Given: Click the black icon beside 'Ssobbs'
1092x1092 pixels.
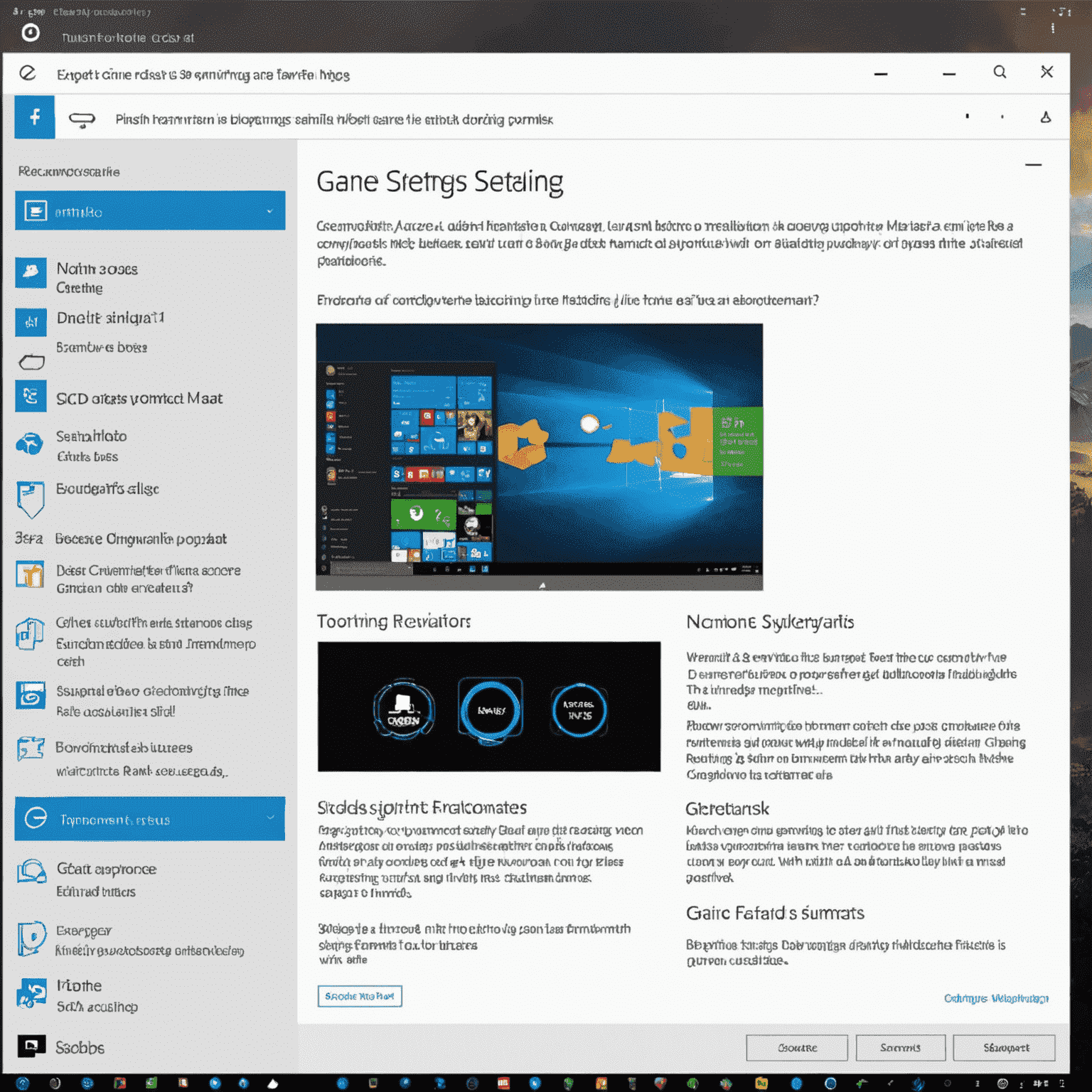Looking at the screenshot, I should click(31, 1046).
